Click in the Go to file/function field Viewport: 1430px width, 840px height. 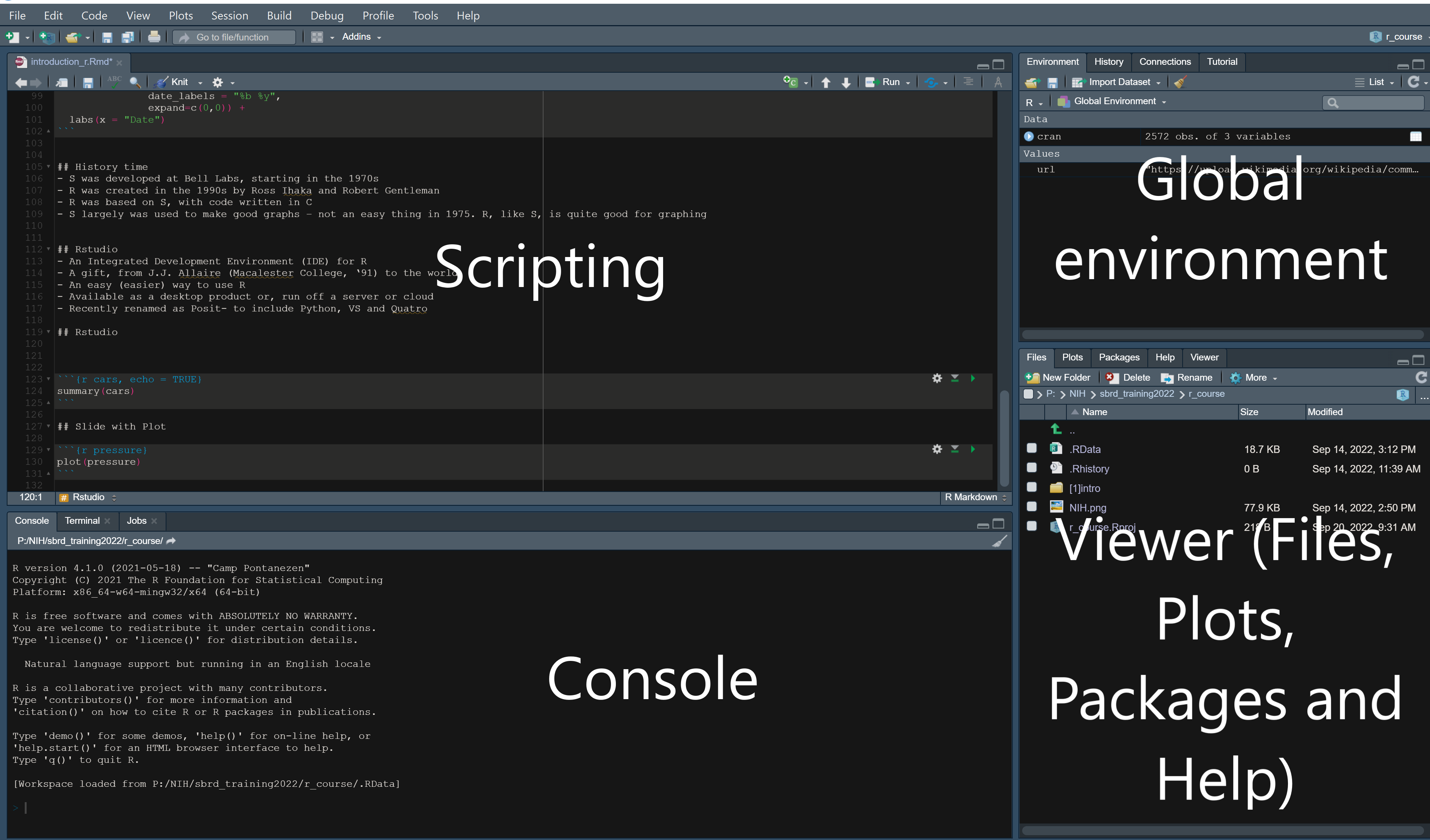(234, 37)
